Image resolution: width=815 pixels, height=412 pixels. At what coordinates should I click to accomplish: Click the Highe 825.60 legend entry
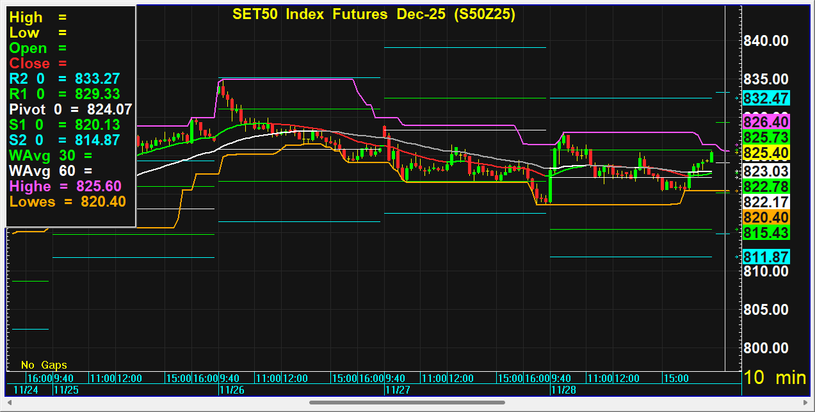[66, 186]
